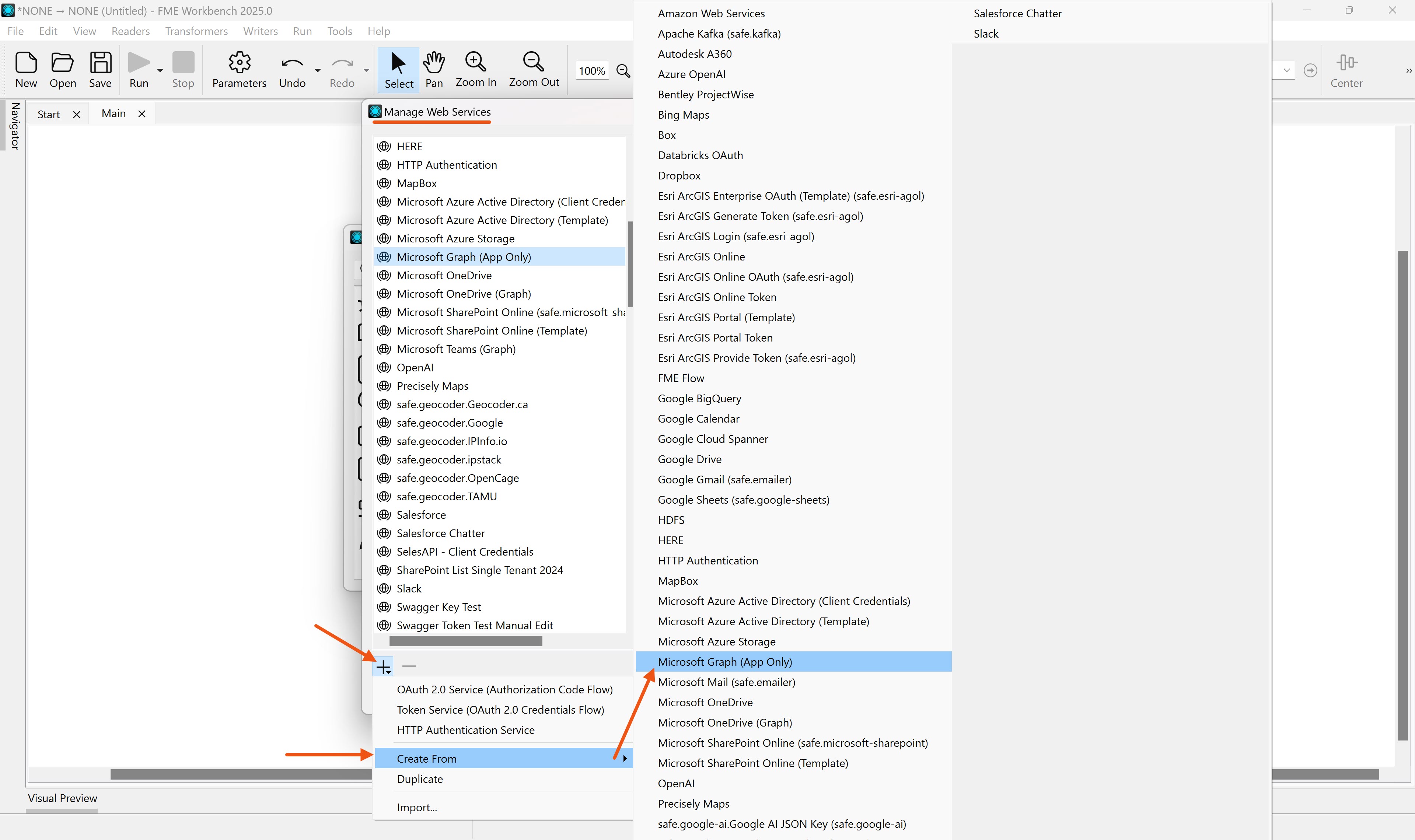
Task: Click the globe icon beside Salesforce Chatter
Action: 384,533
